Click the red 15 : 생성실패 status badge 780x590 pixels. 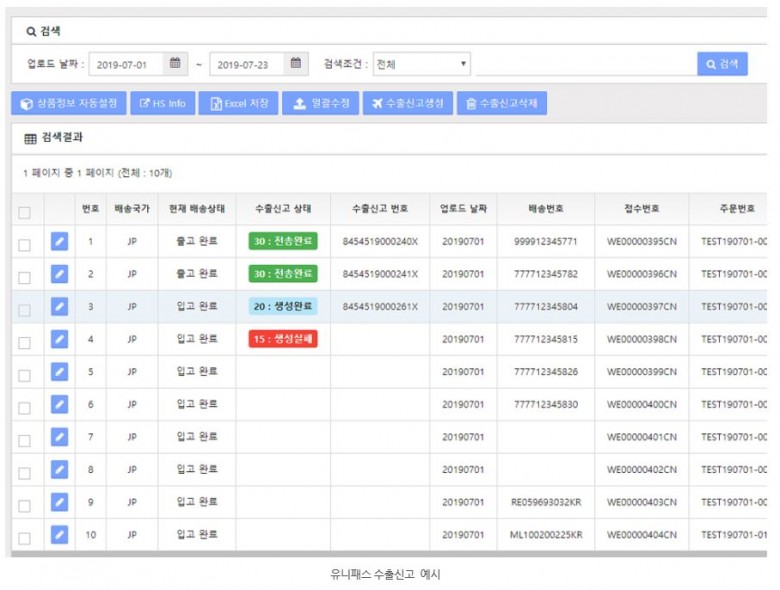[x=283, y=339]
